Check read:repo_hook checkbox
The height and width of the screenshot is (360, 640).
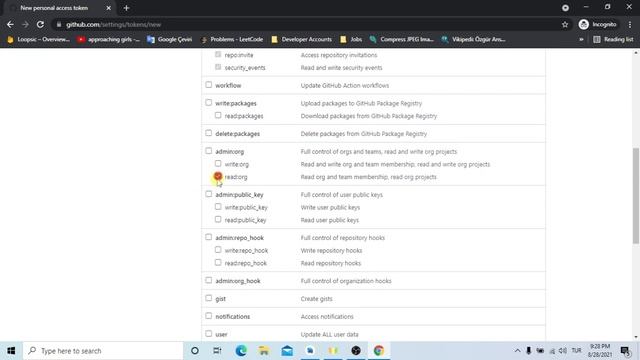pos(218,262)
